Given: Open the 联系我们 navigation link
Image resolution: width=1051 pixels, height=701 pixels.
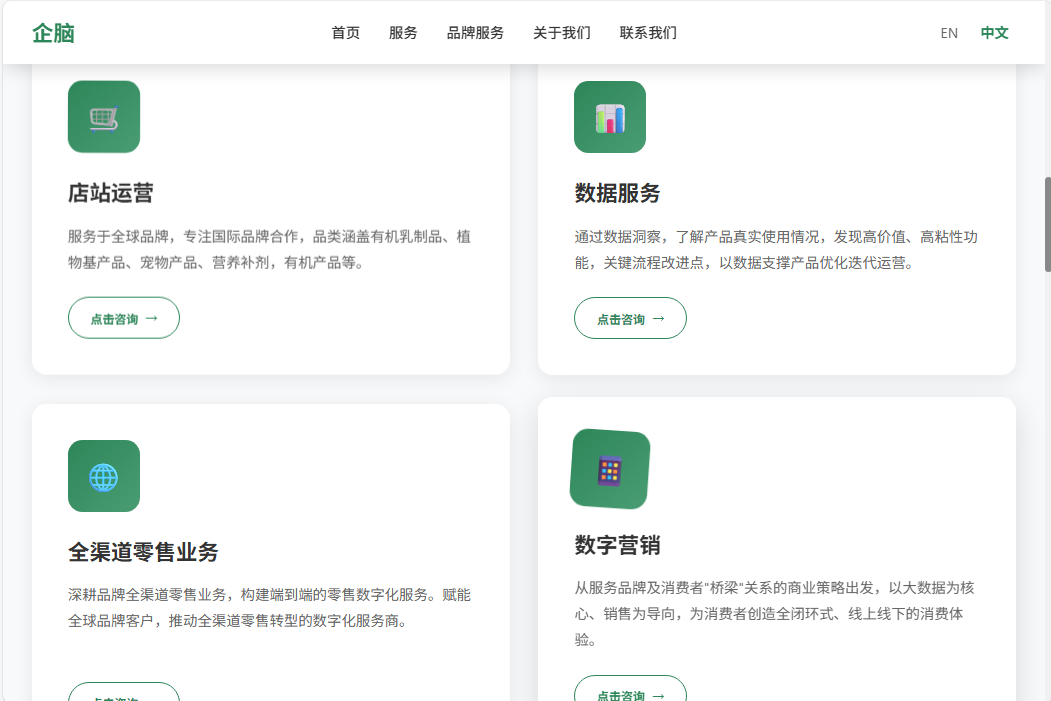Looking at the screenshot, I should (648, 33).
